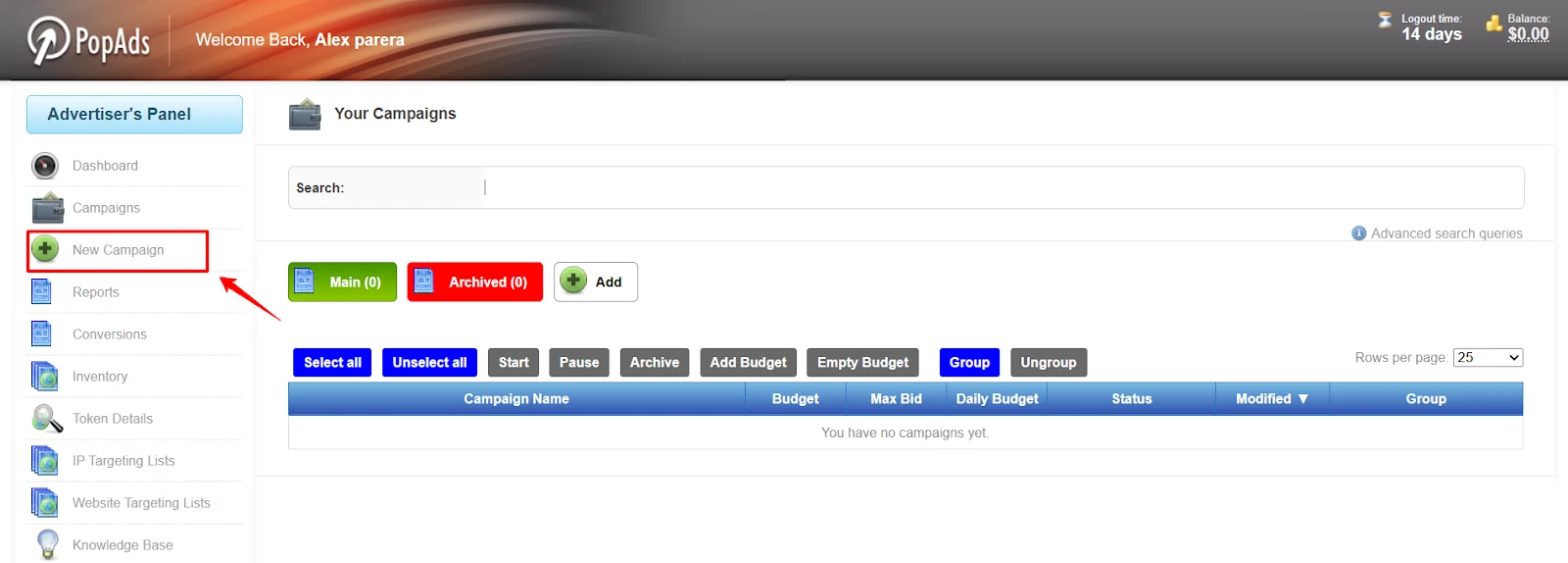The image size is (1568, 563).
Task: Click the Website Targeting Lists icon
Action: click(45, 503)
